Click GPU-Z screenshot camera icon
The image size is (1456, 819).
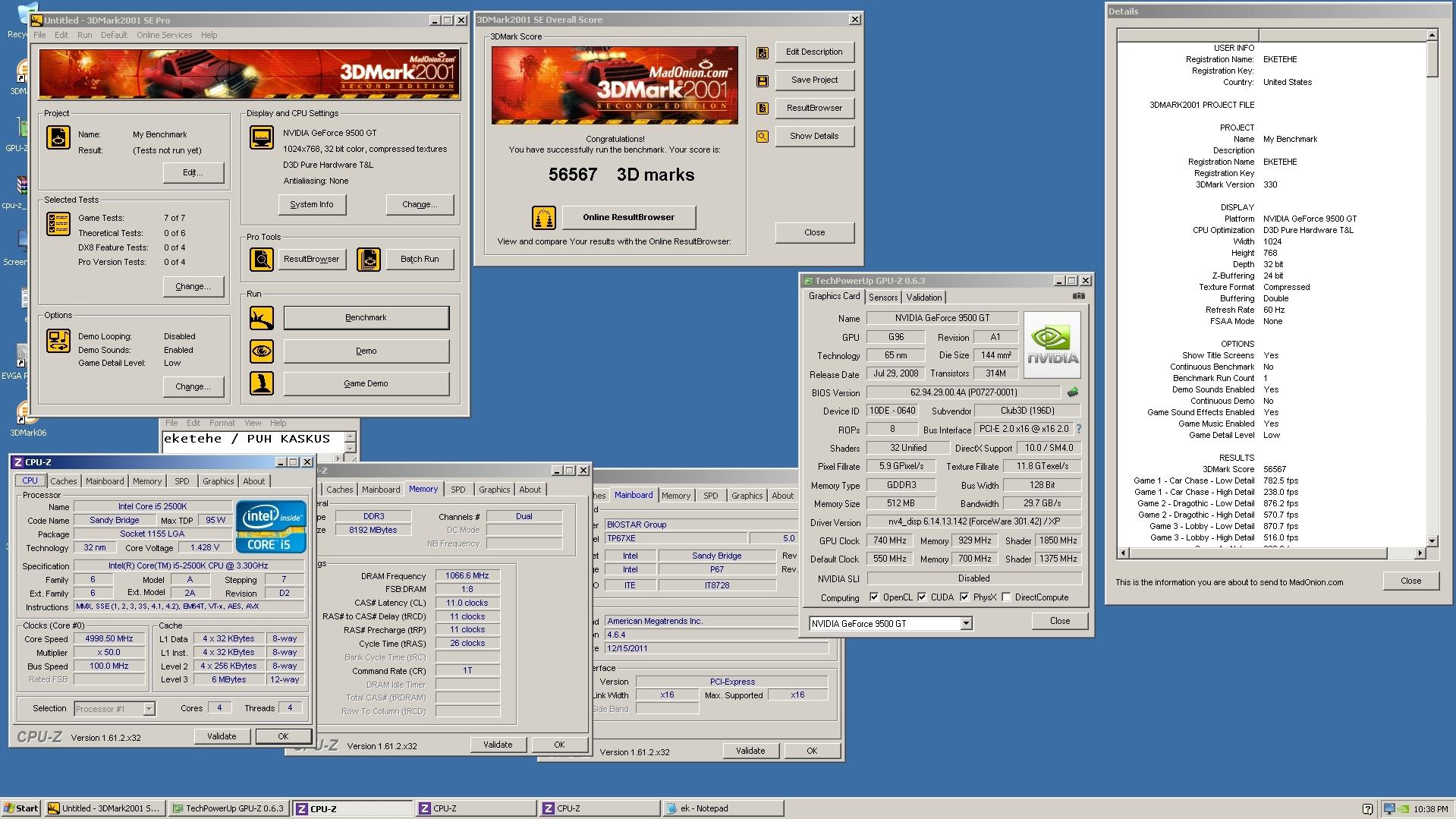pyautogui.click(x=1079, y=296)
